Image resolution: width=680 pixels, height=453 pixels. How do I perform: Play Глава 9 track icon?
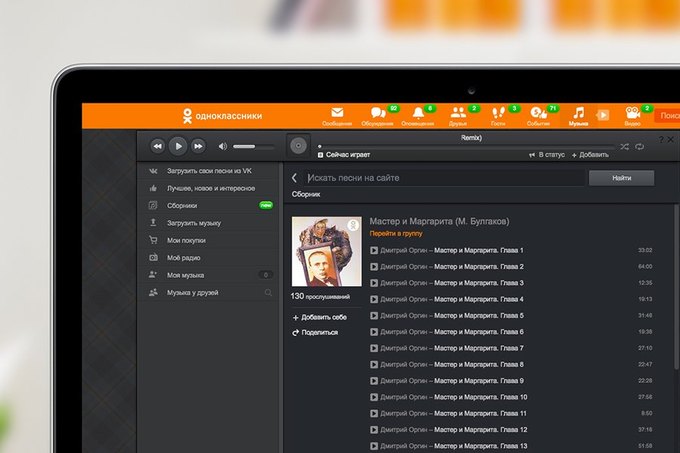(x=374, y=381)
